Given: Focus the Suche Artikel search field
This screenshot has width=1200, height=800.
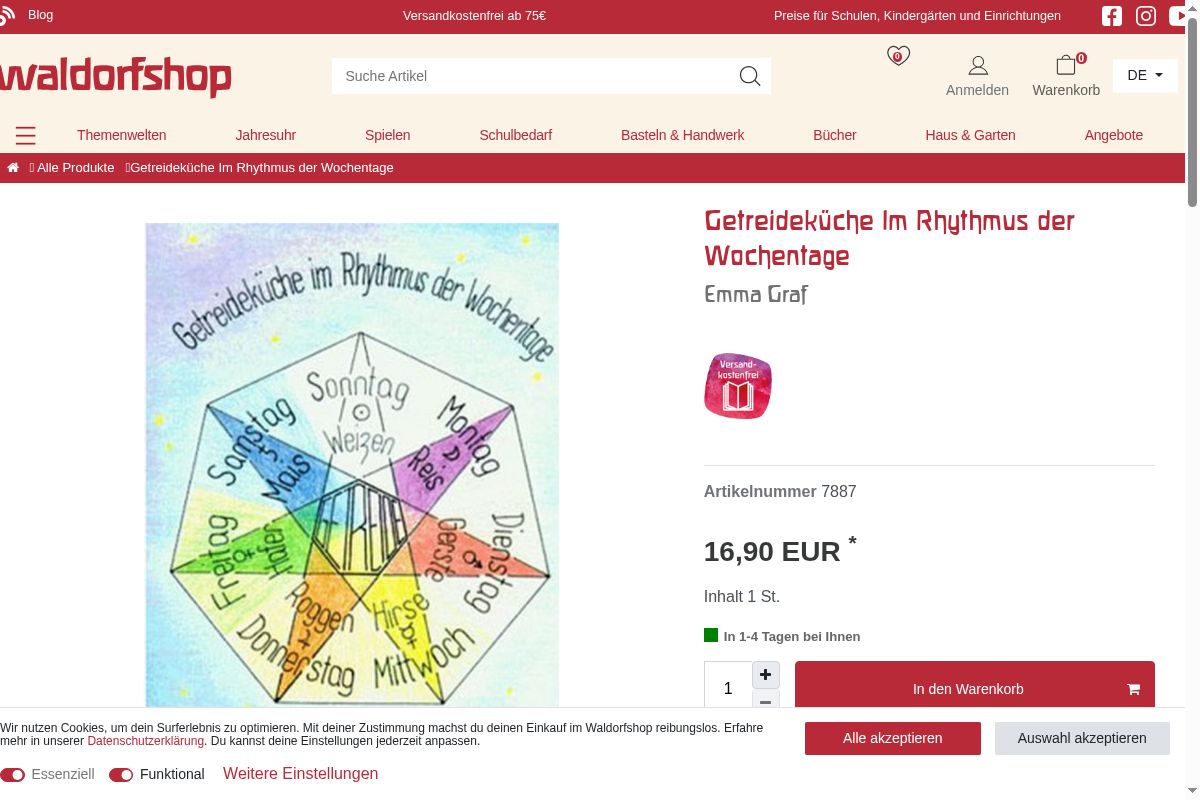Looking at the screenshot, I should 535,76.
